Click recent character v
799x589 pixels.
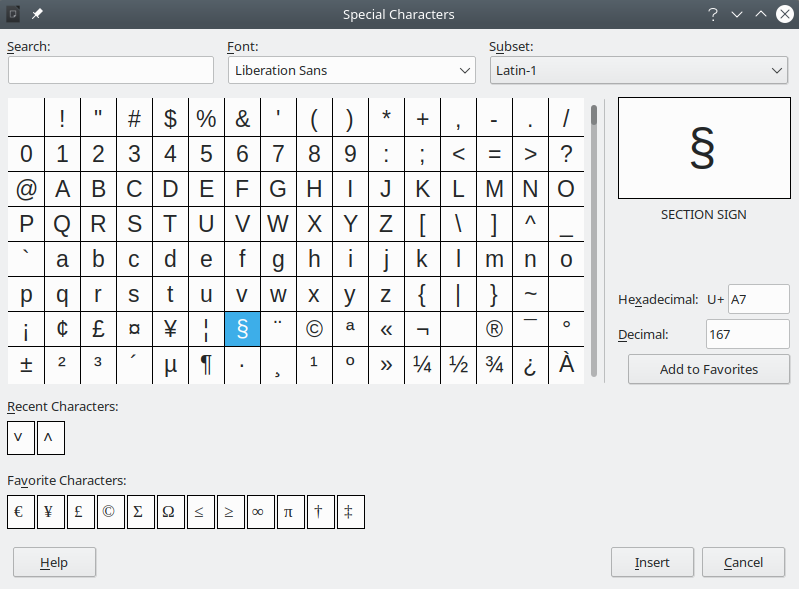pyautogui.click(x=21, y=438)
